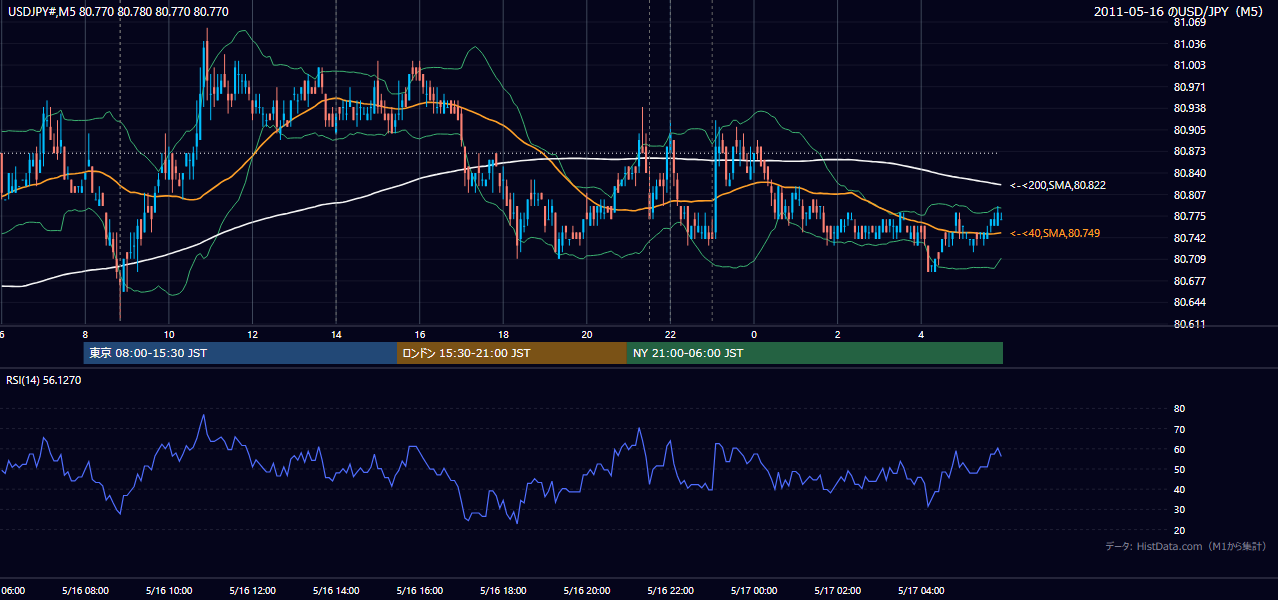Click RSI axis level 20
Image resolution: width=1278 pixels, height=600 pixels.
click(x=1180, y=530)
